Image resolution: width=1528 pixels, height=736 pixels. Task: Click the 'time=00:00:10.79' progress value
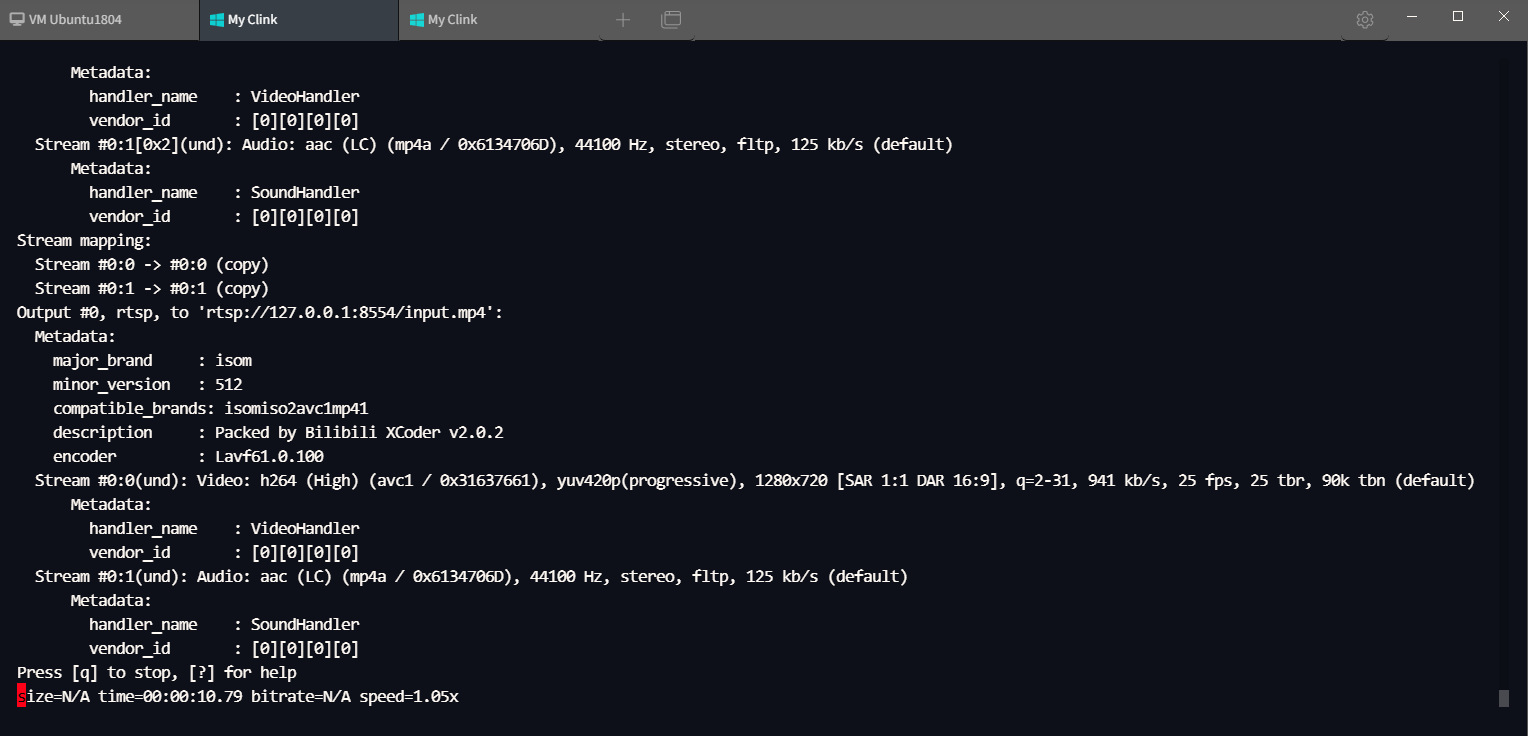170,696
